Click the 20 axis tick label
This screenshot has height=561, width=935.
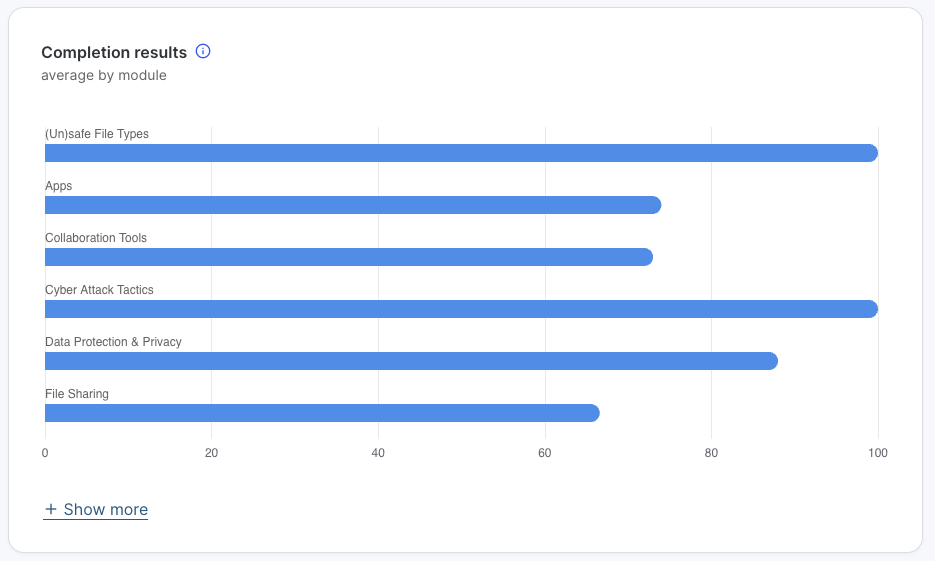(211, 453)
